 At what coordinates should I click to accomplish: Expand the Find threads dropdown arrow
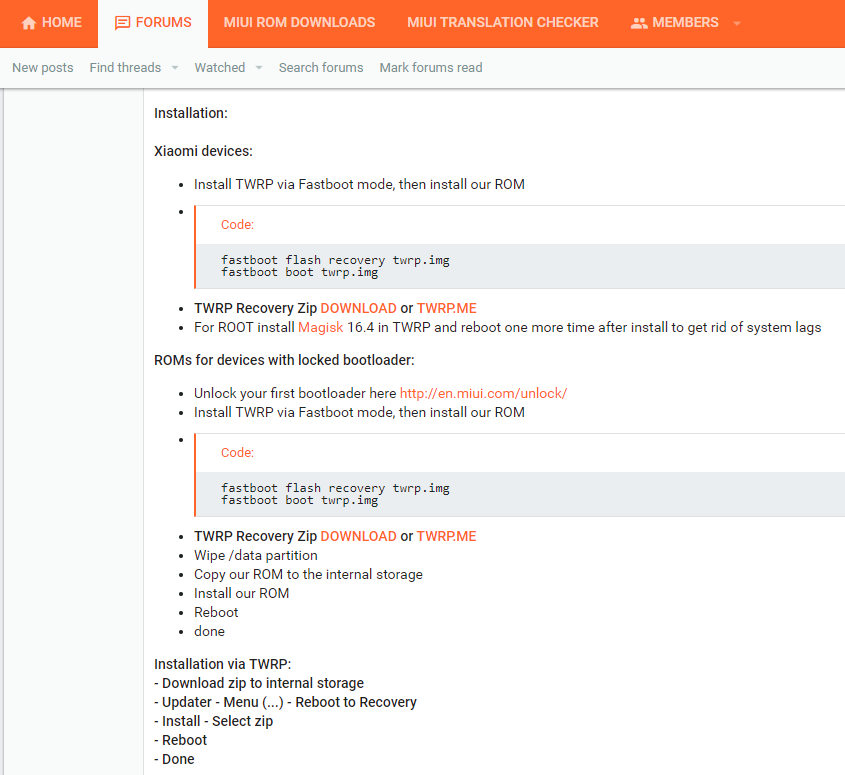[x=175, y=68]
